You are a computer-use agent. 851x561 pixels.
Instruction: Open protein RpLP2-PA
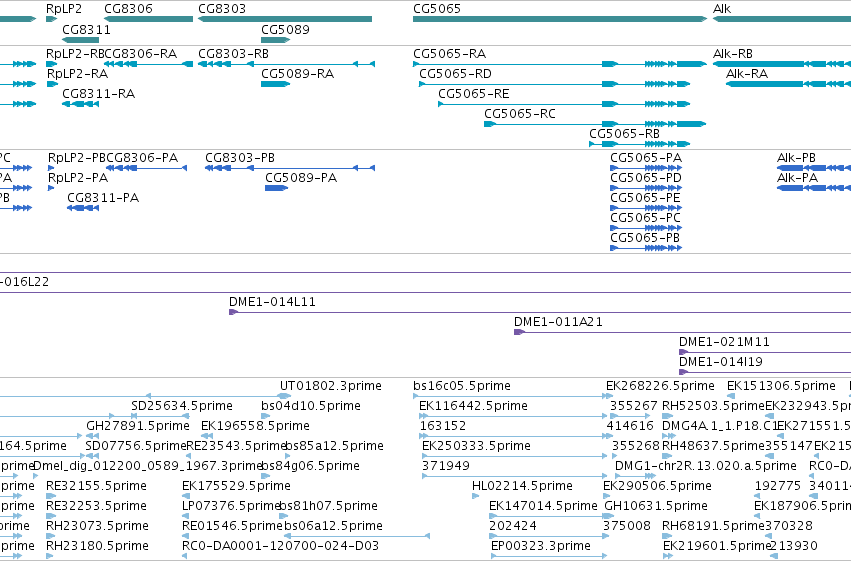pyautogui.click(x=51, y=188)
